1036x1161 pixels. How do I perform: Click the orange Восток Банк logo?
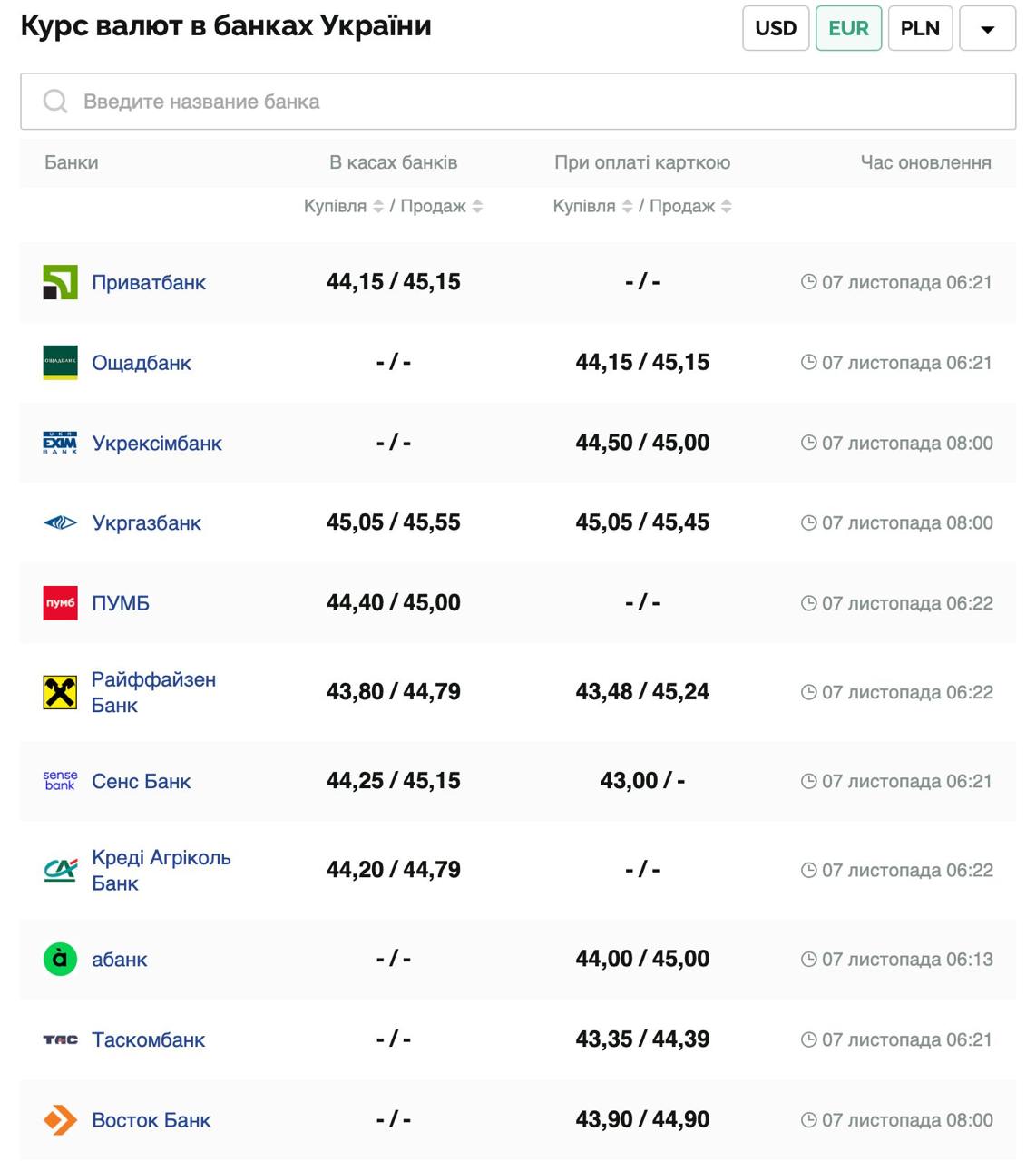click(60, 1120)
